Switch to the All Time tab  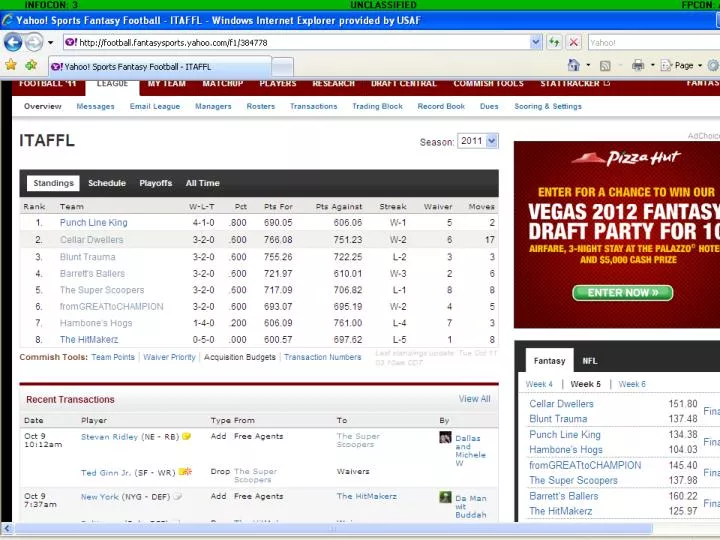tap(202, 183)
